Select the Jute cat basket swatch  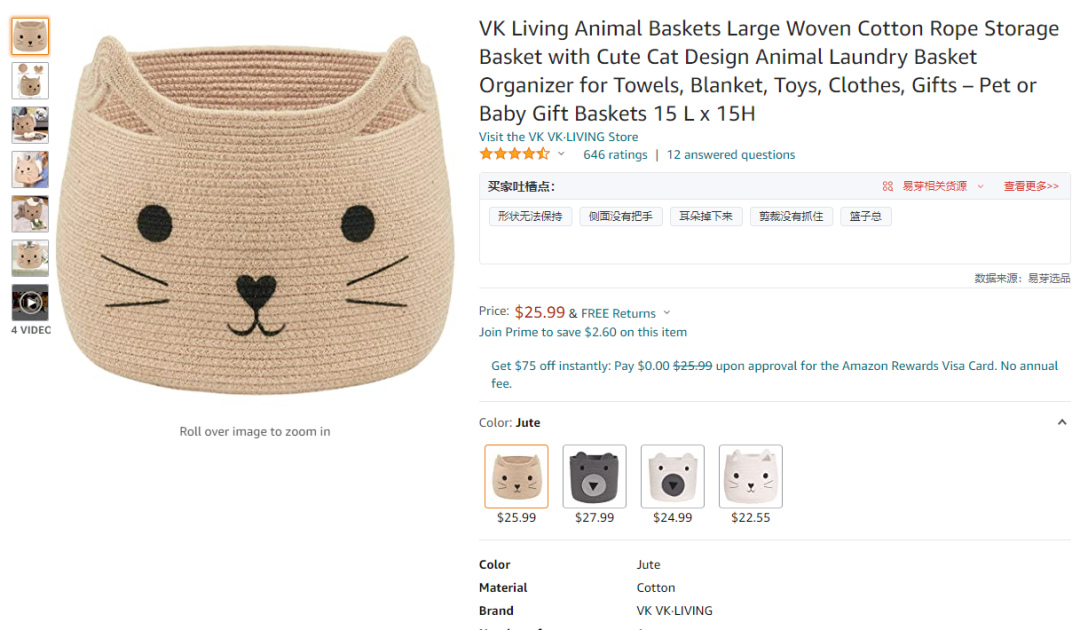coord(517,476)
